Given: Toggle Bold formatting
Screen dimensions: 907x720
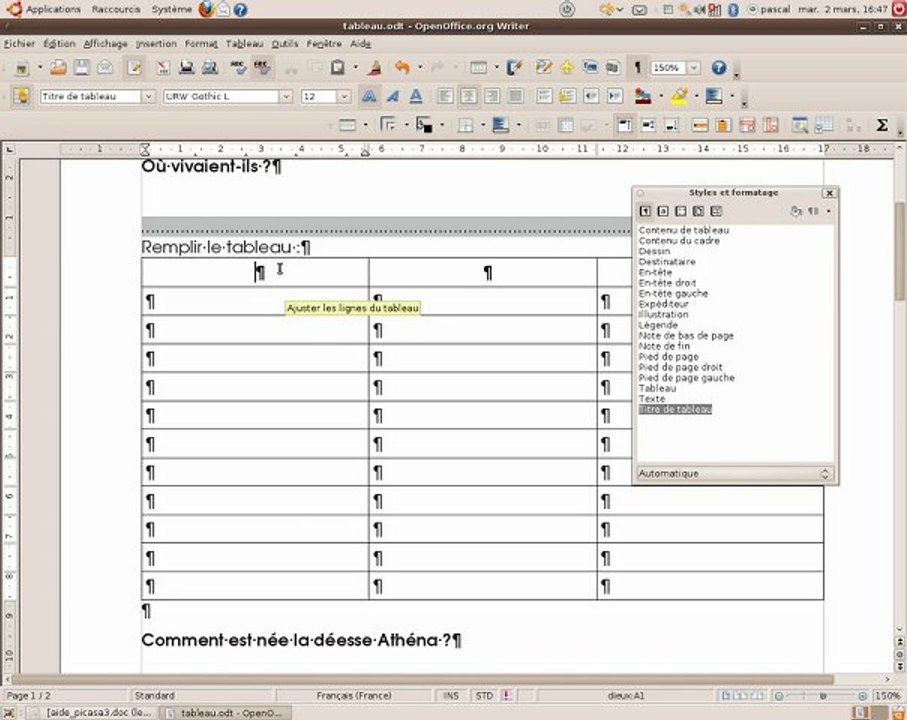Looking at the screenshot, I should pyautogui.click(x=369, y=96).
